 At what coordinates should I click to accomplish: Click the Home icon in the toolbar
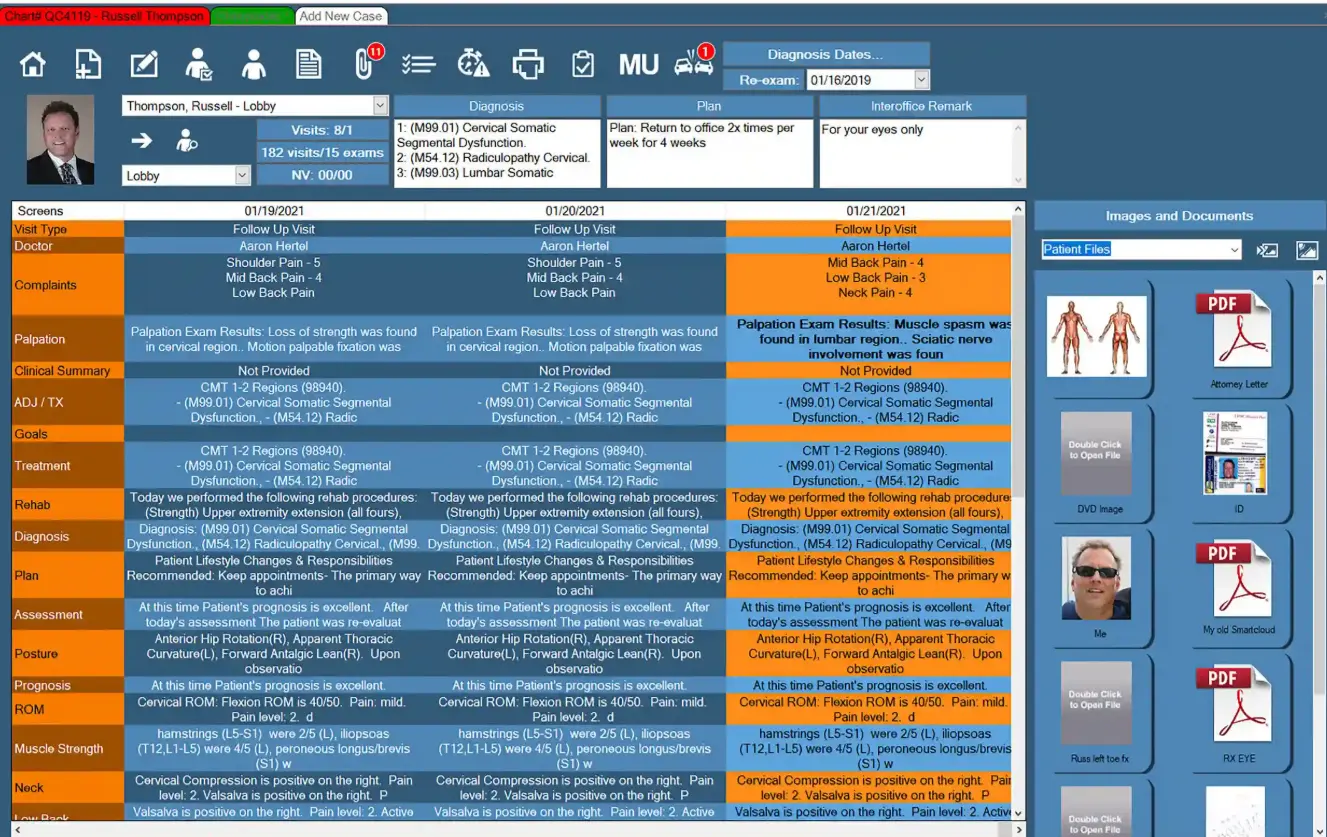click(32, 63)
